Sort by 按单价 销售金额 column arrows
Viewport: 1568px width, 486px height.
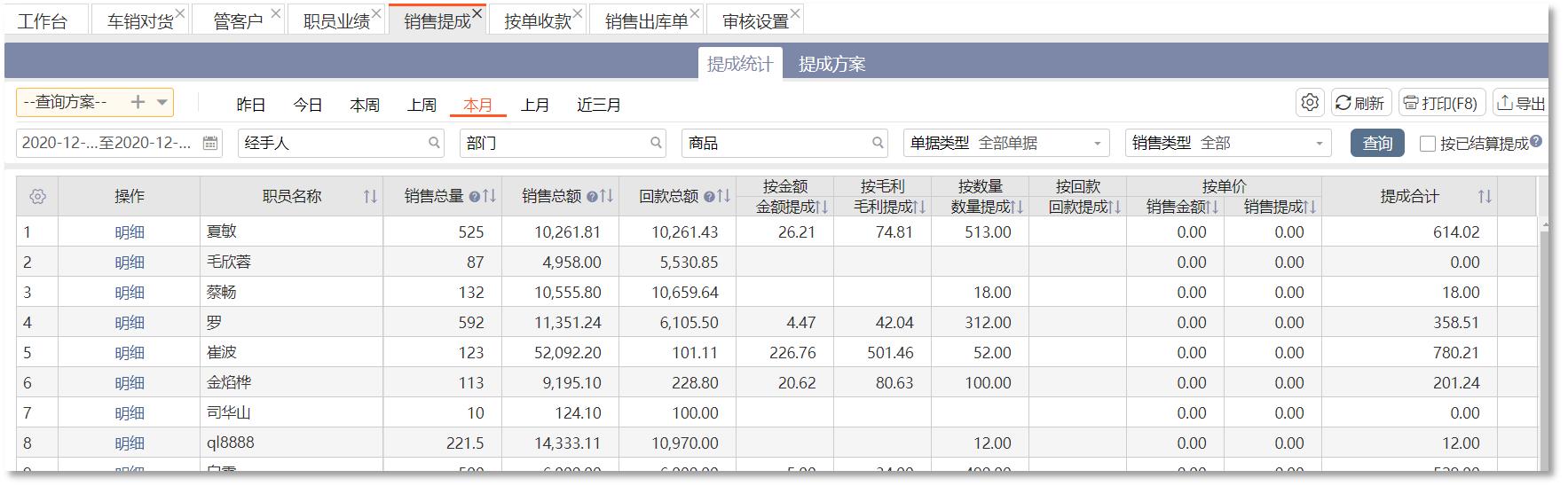1212,208
